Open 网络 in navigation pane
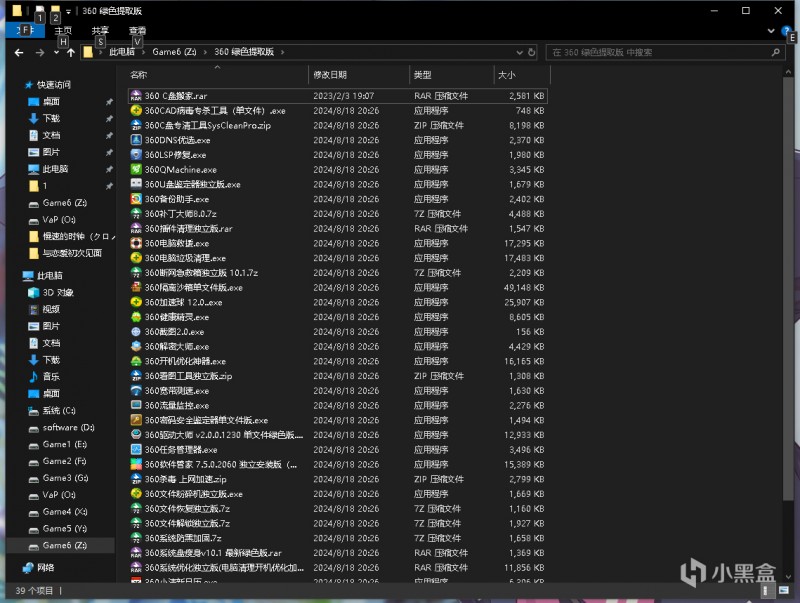This screenshot has width=800, height=603. (x=45, y=567)
